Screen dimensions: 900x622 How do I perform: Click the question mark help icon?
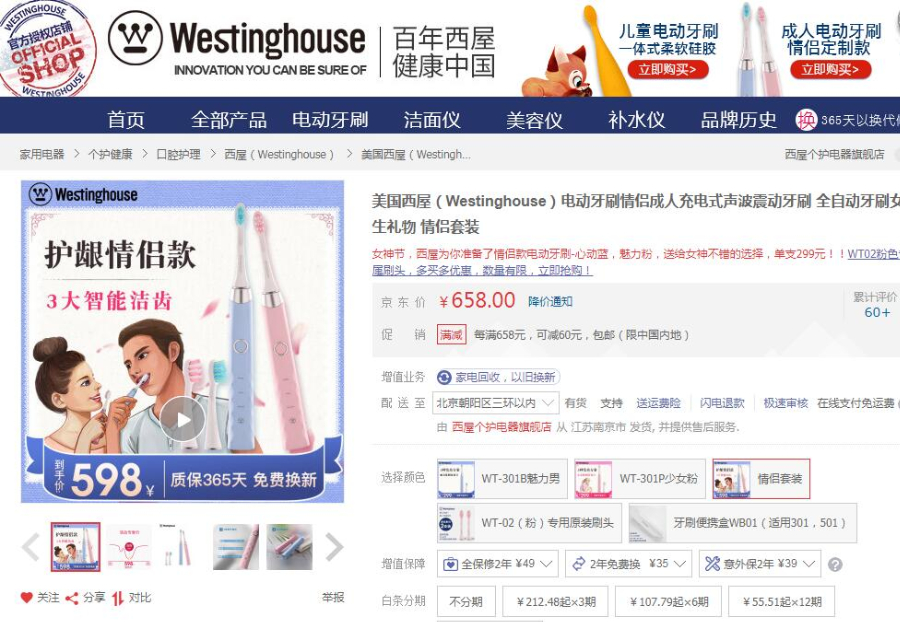[835, 565]
